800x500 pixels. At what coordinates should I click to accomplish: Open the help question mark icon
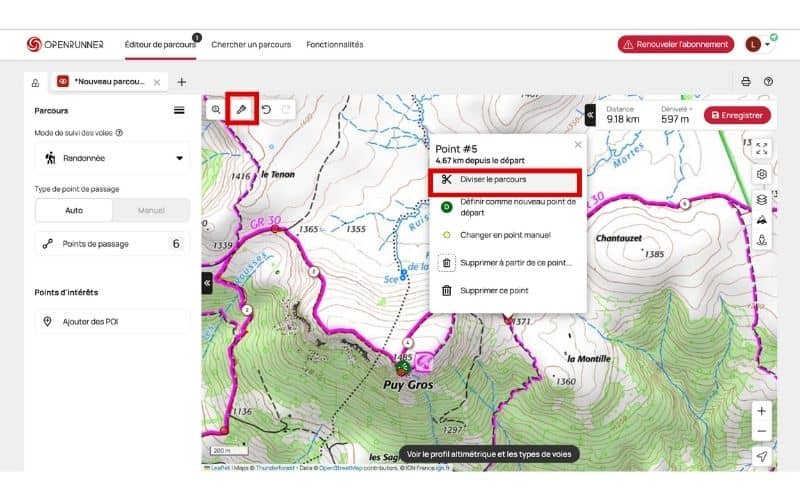coord(768,82)
